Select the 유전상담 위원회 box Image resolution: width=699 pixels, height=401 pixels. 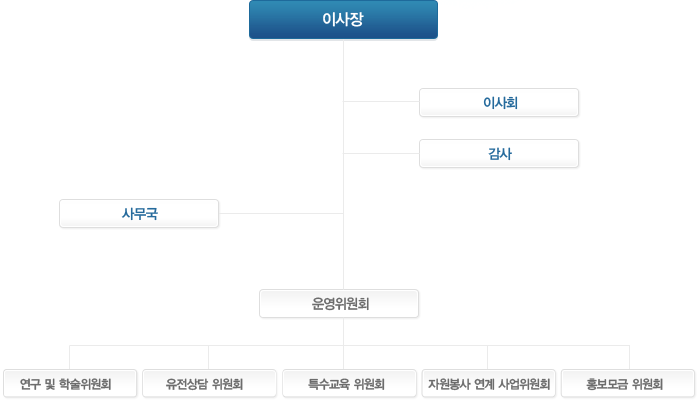coord(209,383)
